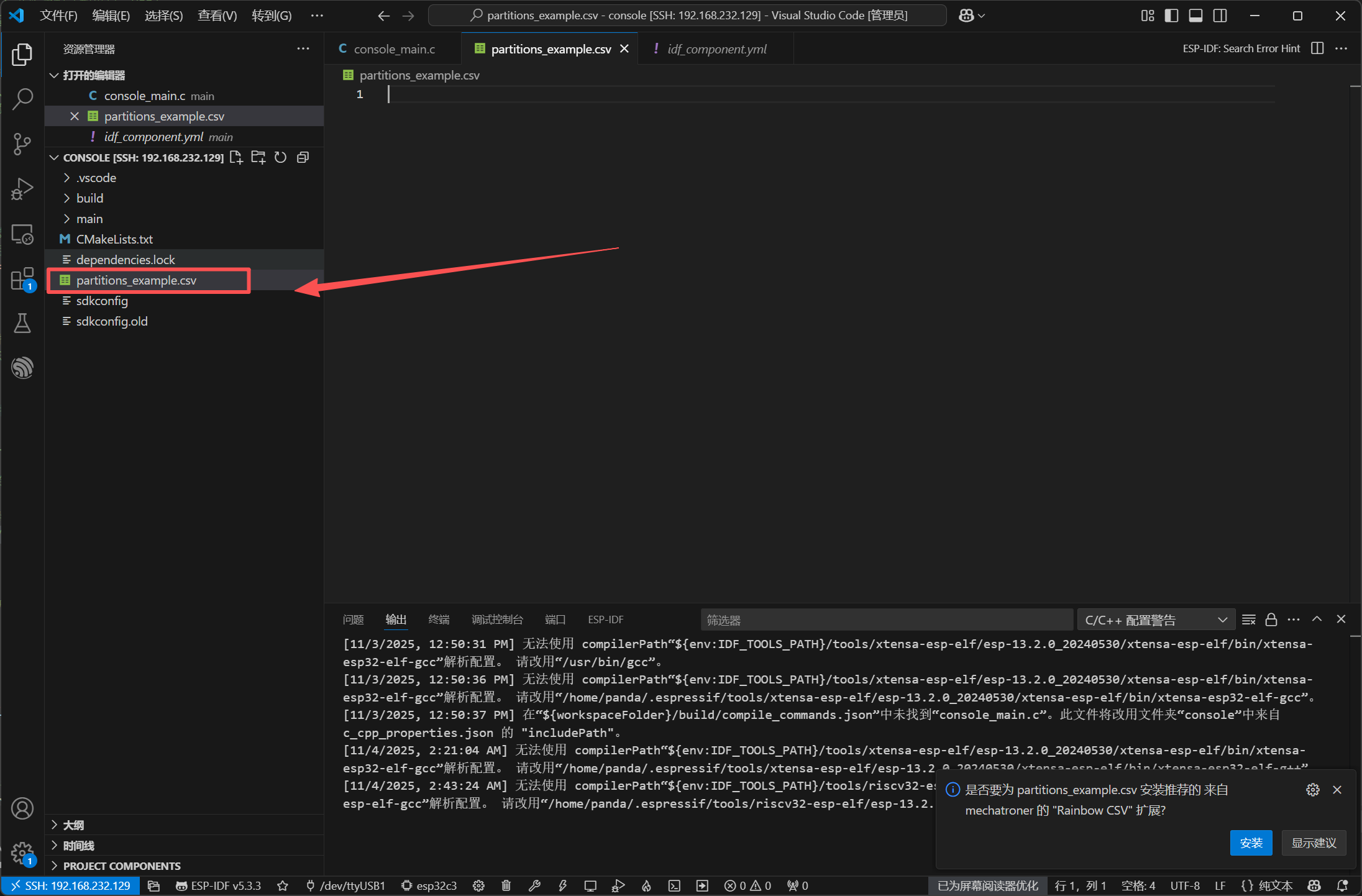Open the C/C++ 配置警告 output channel dropdown
Image resolution: width=1362 pixels, height=896 pixels.
pos(1156,619)
